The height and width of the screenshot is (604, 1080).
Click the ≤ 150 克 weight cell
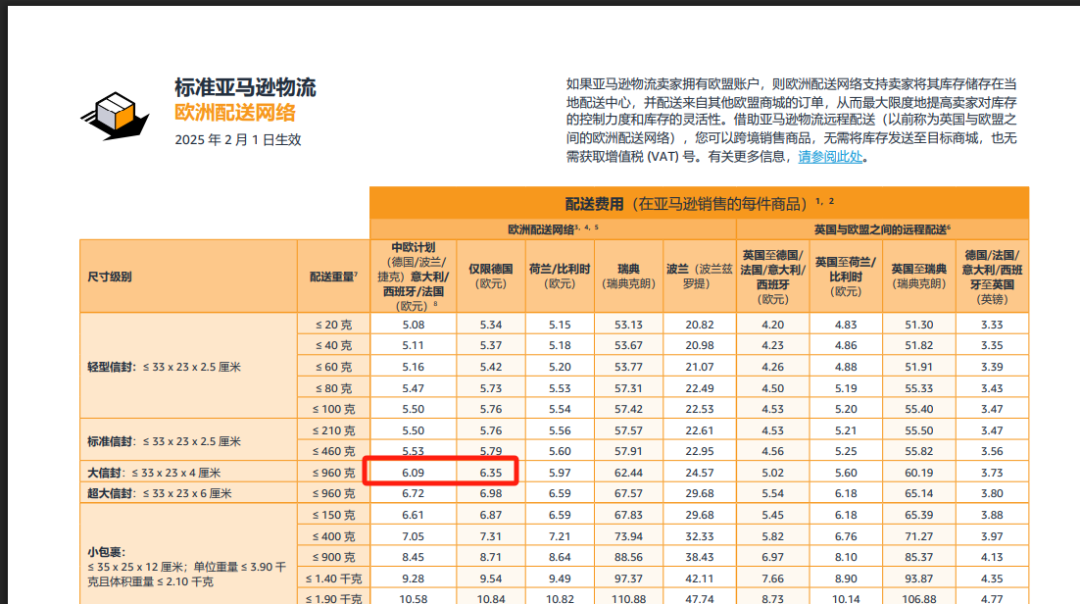click(333, 515)
